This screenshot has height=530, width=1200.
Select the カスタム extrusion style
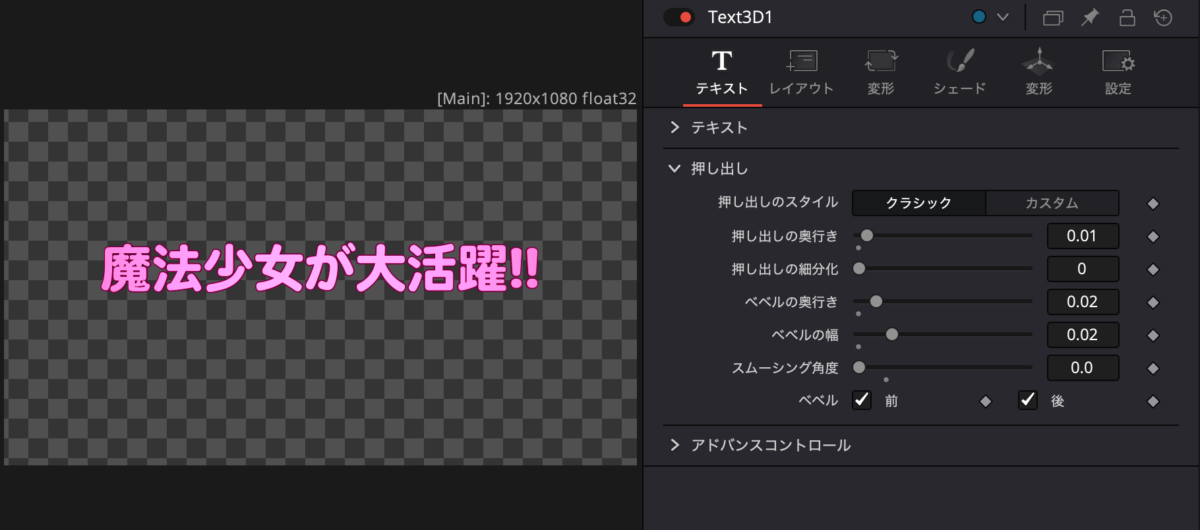pyautogui.click(x=1052, y=203)
